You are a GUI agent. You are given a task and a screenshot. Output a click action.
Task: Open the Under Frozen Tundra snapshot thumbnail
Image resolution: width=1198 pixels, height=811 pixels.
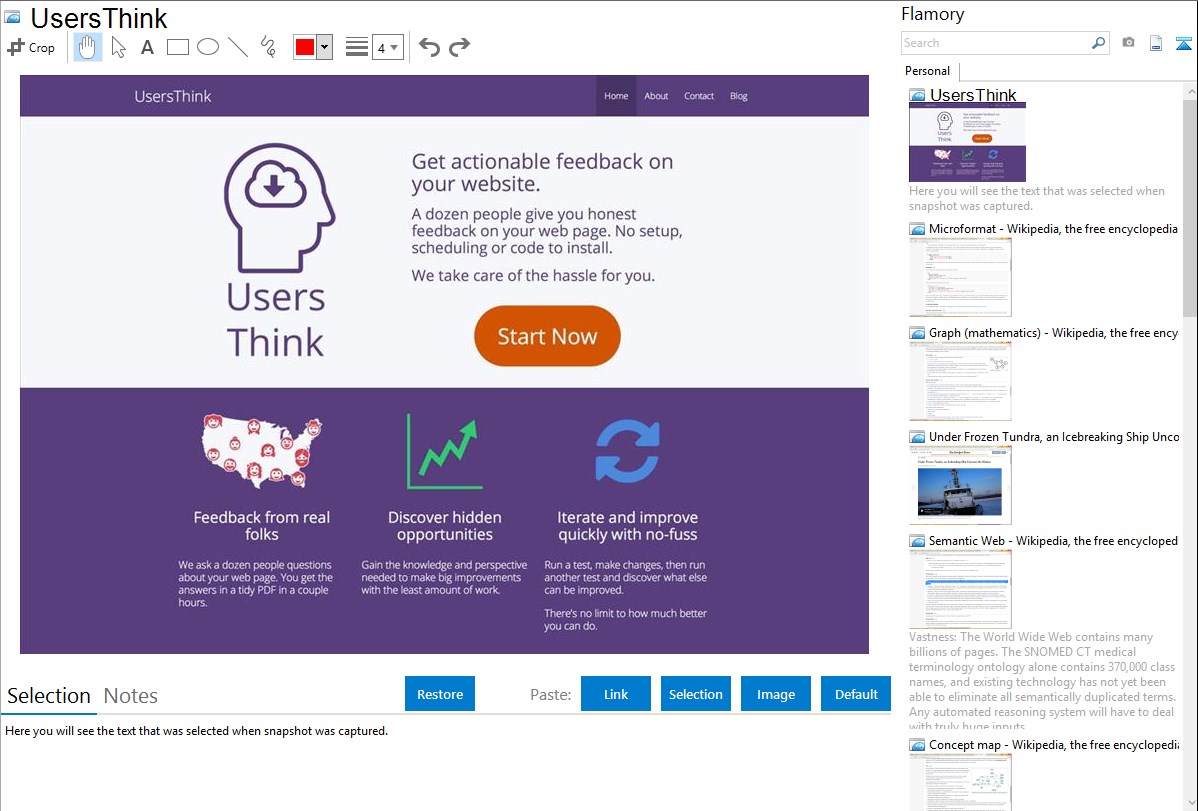960,485
